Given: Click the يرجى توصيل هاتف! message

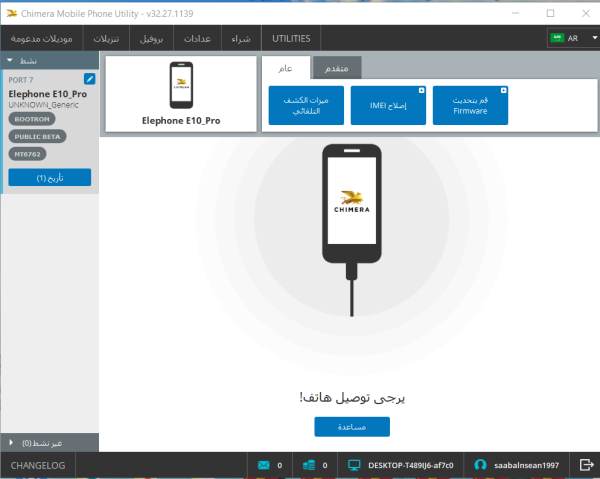Looking at the screenshot, I should pos(352,398).
